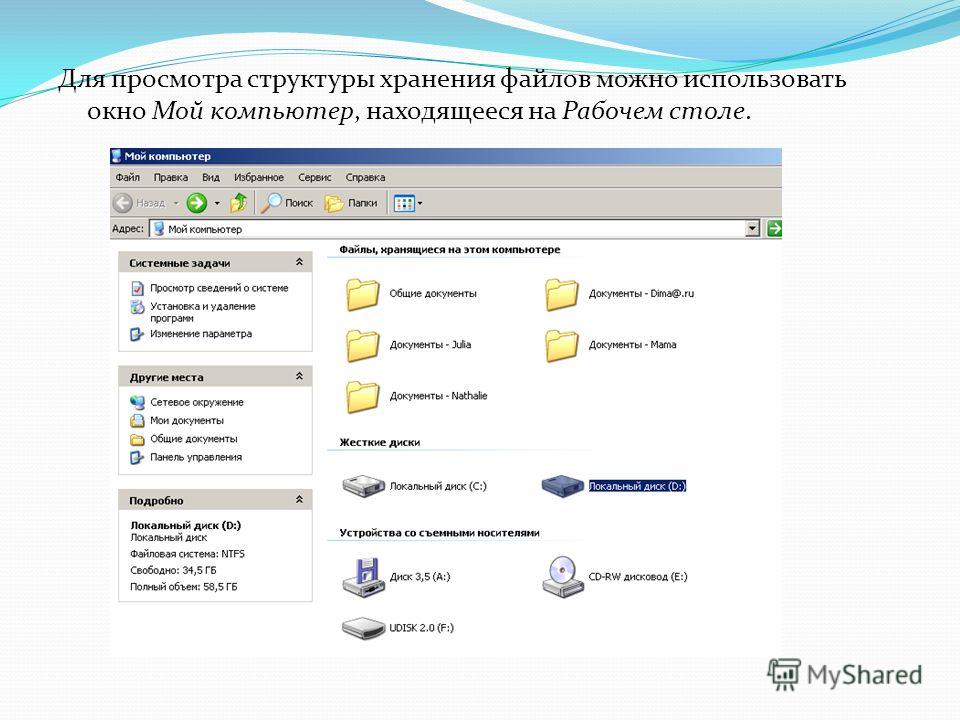Screen dimensions: 960x720
Task: Select the Документы - Dima@.ru folder icon
Action: pyautogui.click(x=561, y=294)
